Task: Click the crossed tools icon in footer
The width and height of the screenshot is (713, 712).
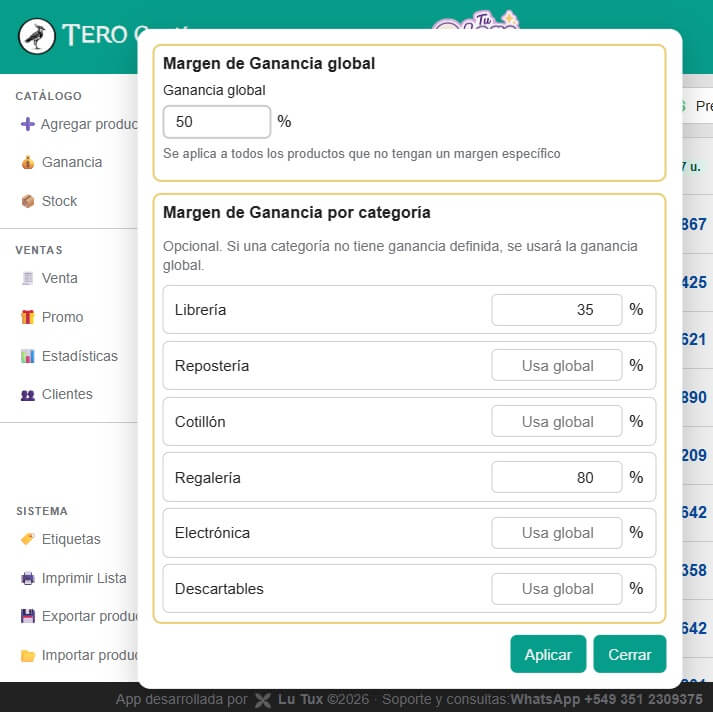Action: pyautogui.click(x=263, y=700)
